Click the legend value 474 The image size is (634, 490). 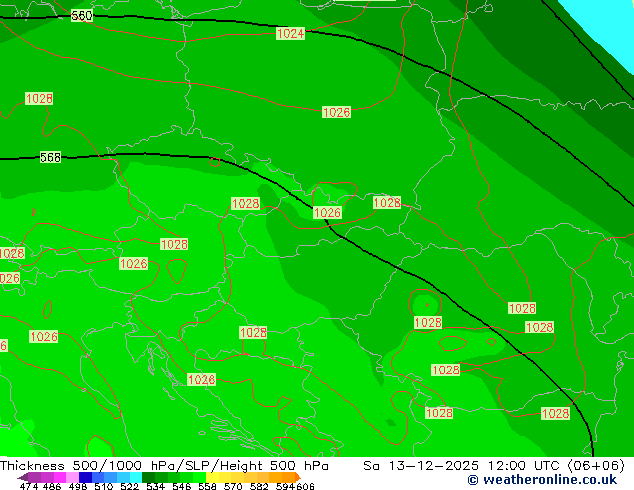(29, 486)
